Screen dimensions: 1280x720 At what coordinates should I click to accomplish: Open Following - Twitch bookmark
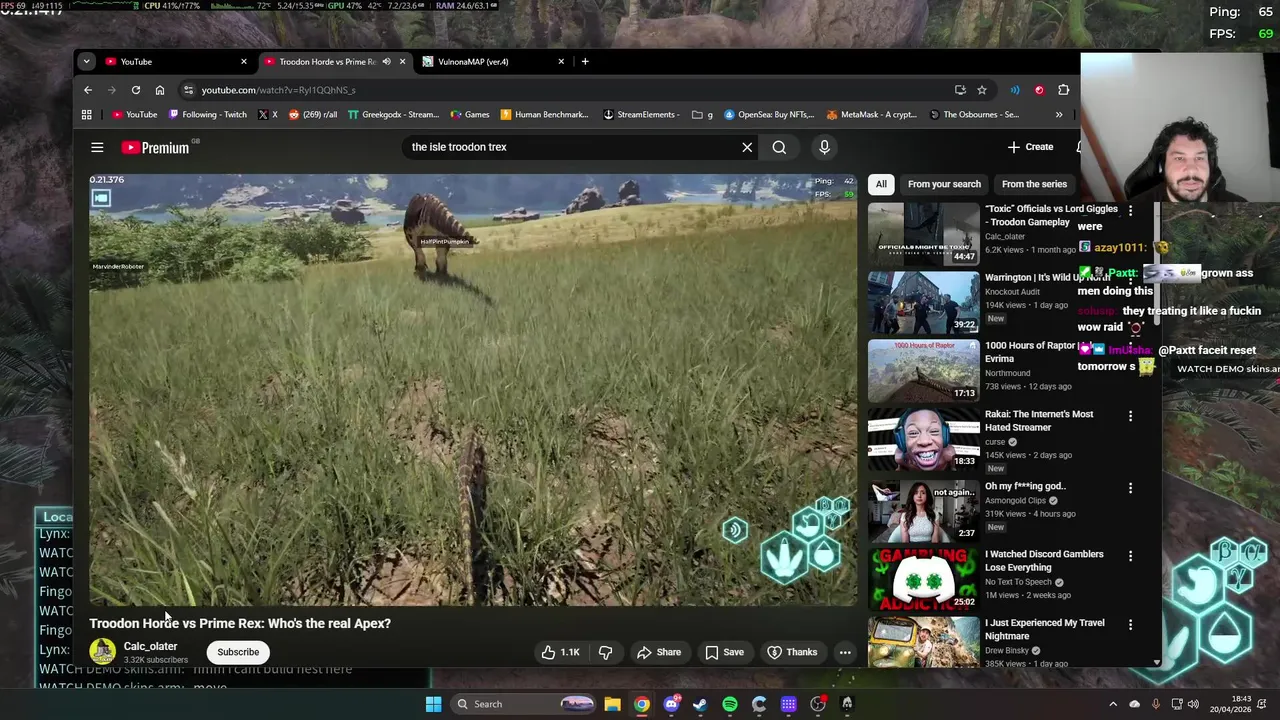tap(208, 115)
